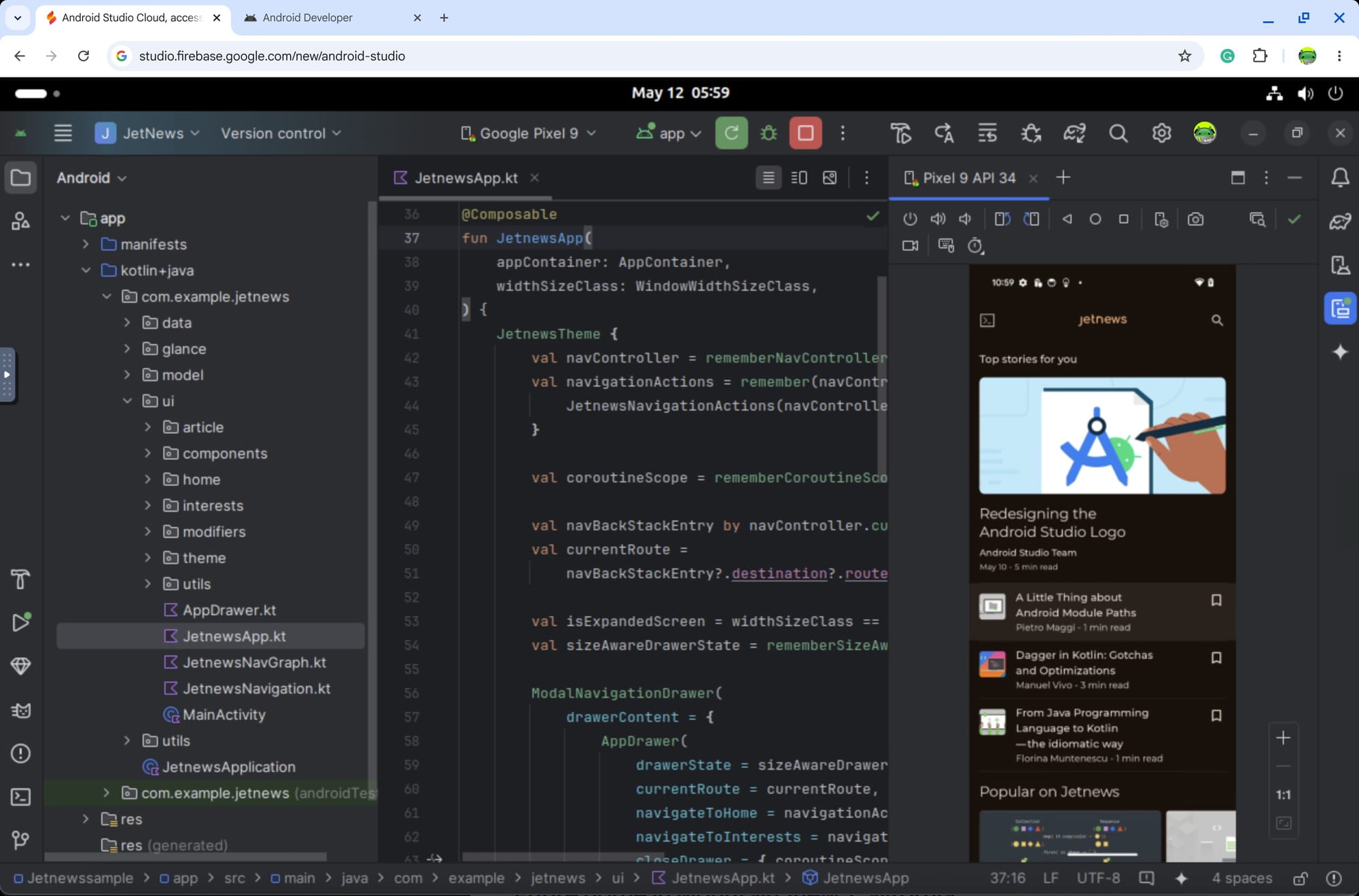Run the app on Google Pixel 9
Screen dimensions: 1359x896
pos(731,133)
